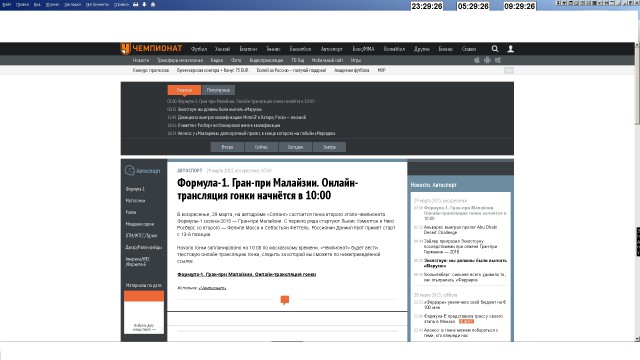This screenshot has height=360, width=640.
Task: Open Формула-1 in the left sidebar
Action: click(x=135, y=189)
